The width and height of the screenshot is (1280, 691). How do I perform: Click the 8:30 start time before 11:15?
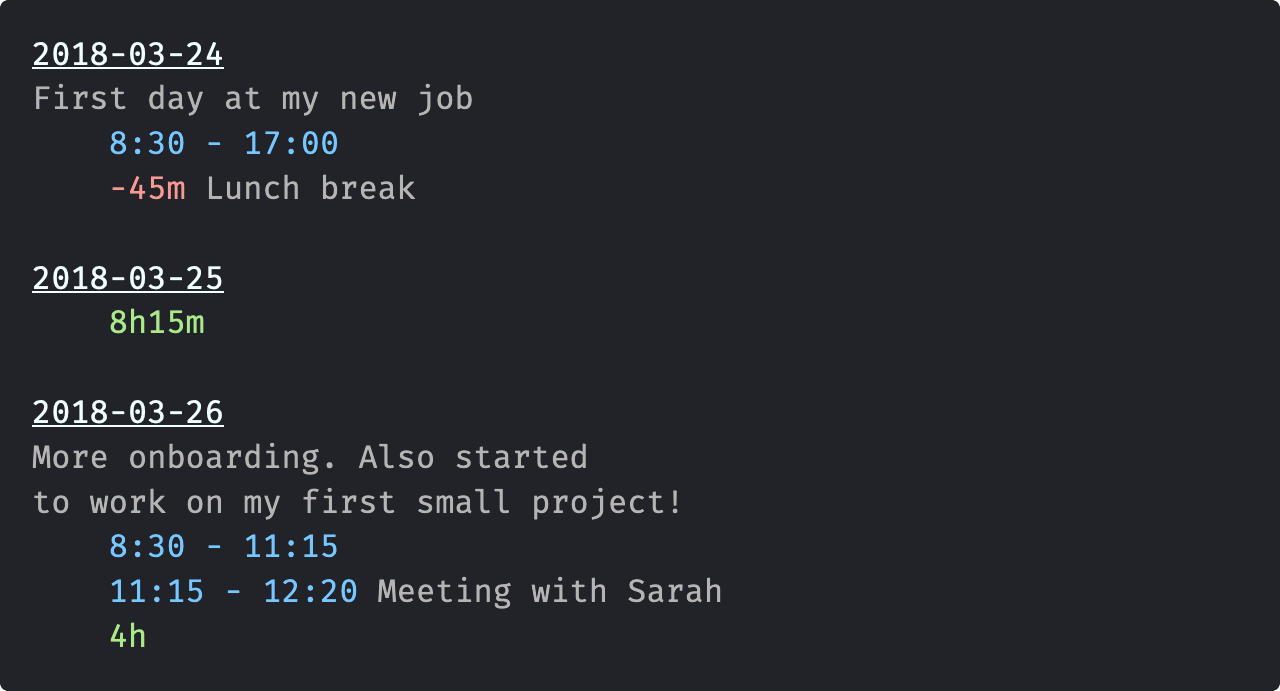(147, 547)
